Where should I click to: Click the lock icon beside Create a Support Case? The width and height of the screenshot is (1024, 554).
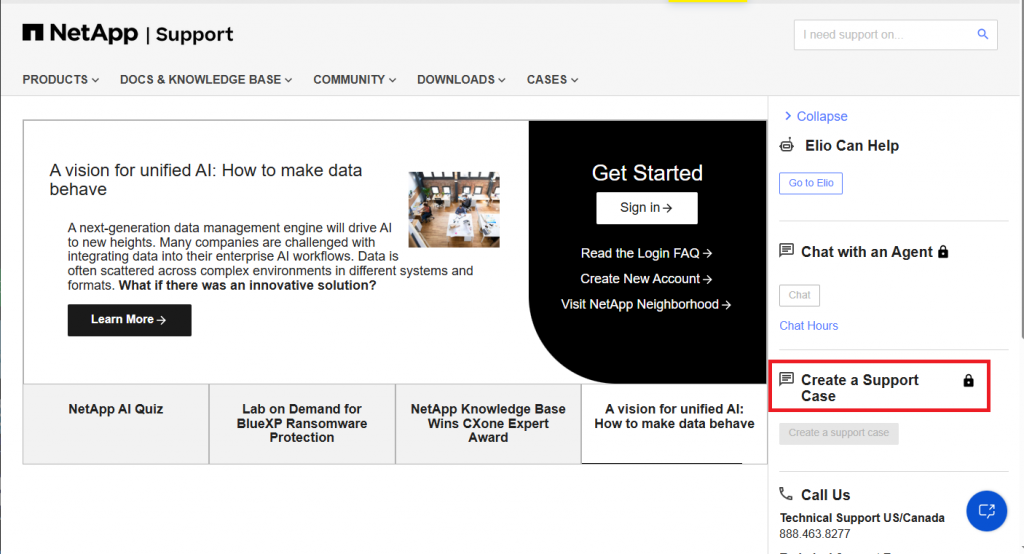pyautogui.click(x=968, y=380)
